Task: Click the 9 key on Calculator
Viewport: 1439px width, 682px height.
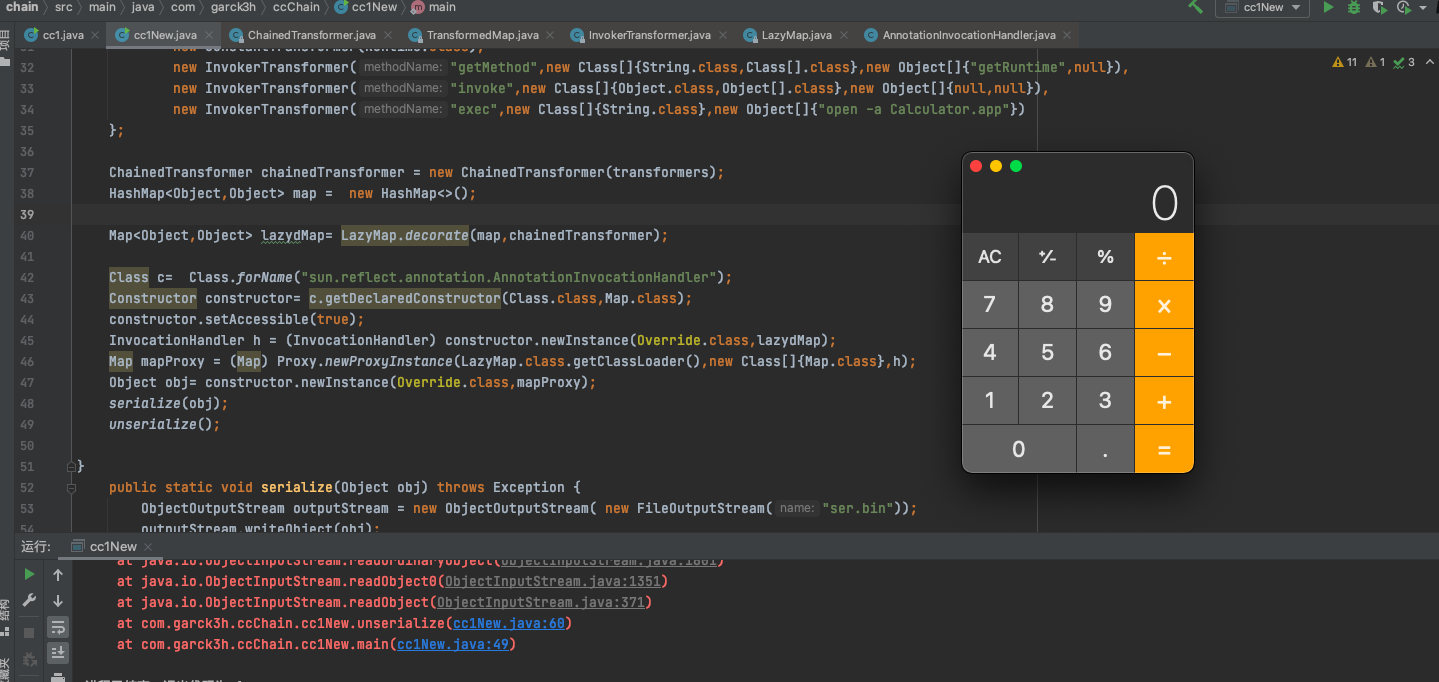Action: click(1105, 305)
